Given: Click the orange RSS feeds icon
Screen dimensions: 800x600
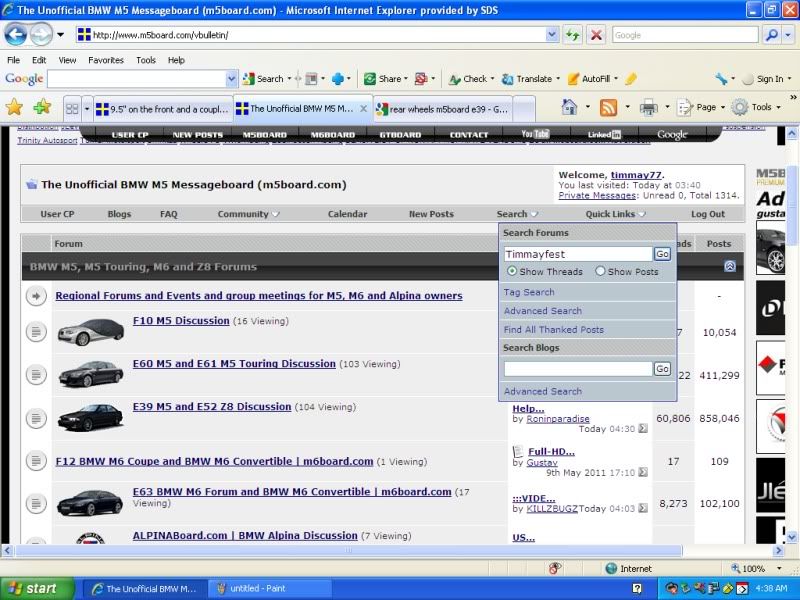Looking at the screenshot, I should [x=608, y=108].
